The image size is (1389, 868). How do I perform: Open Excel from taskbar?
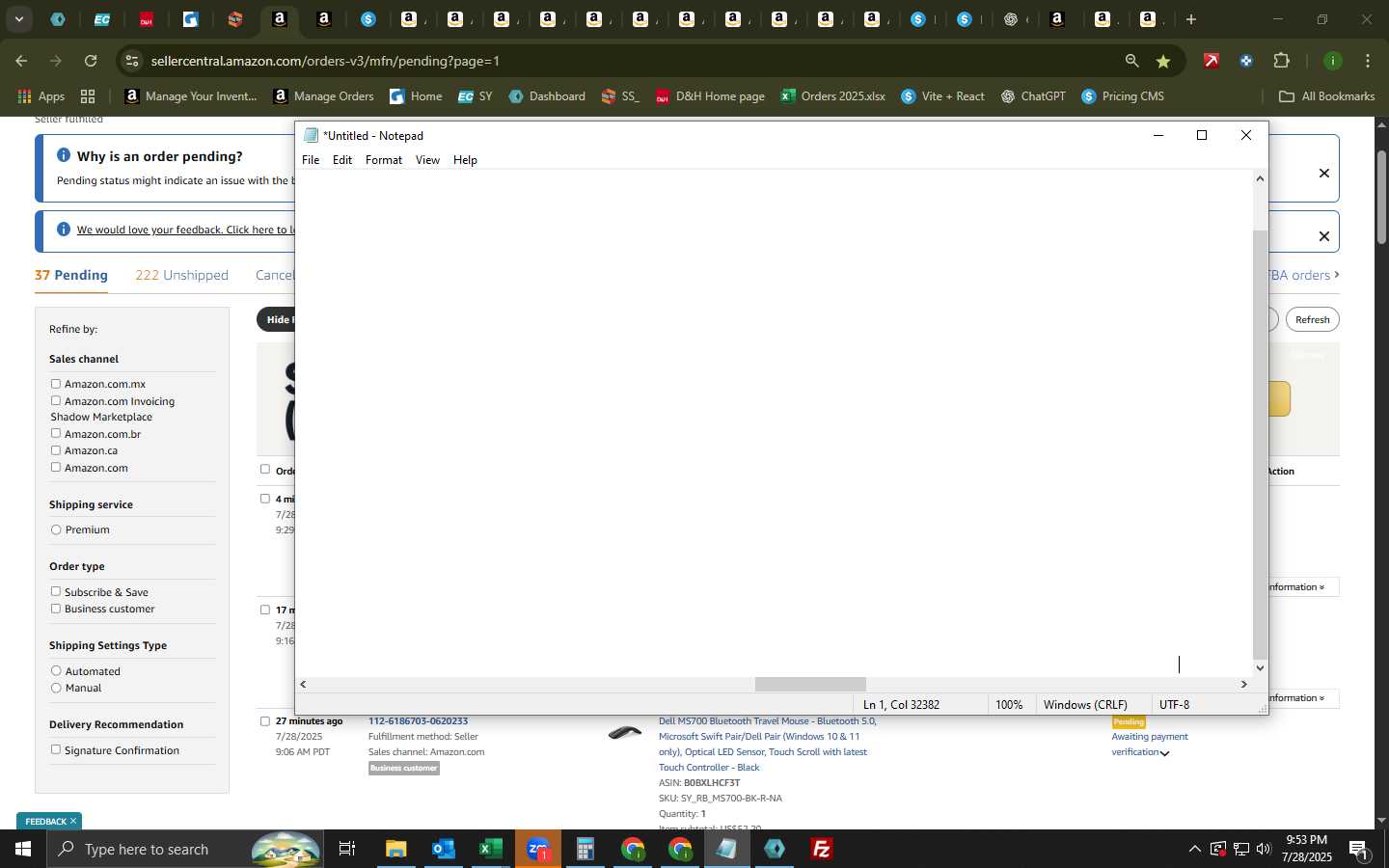tap(491, 849)
